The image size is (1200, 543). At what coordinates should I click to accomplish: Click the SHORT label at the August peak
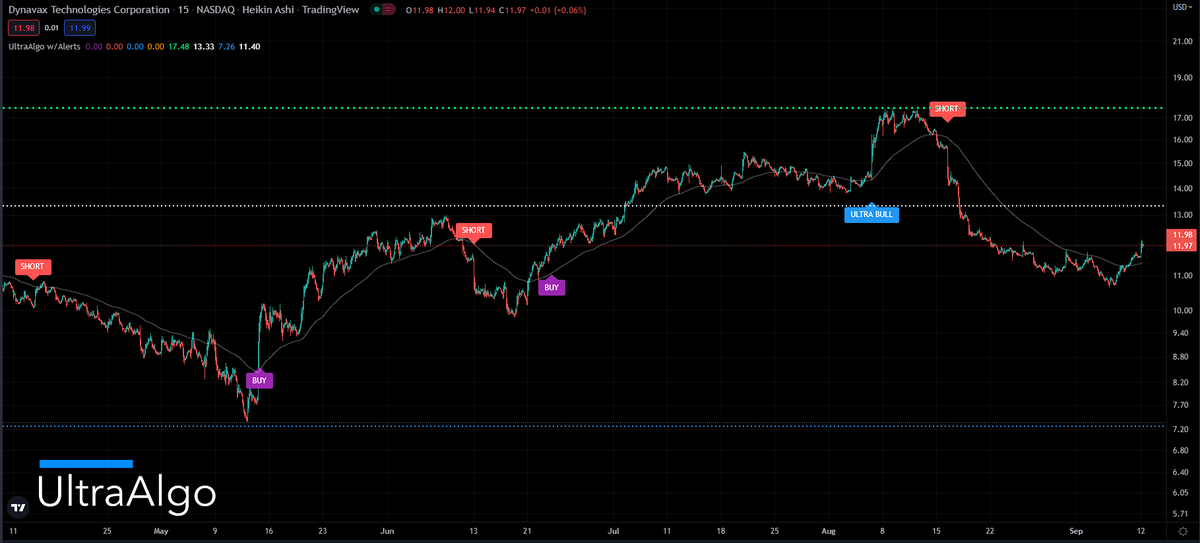point(946,108)
